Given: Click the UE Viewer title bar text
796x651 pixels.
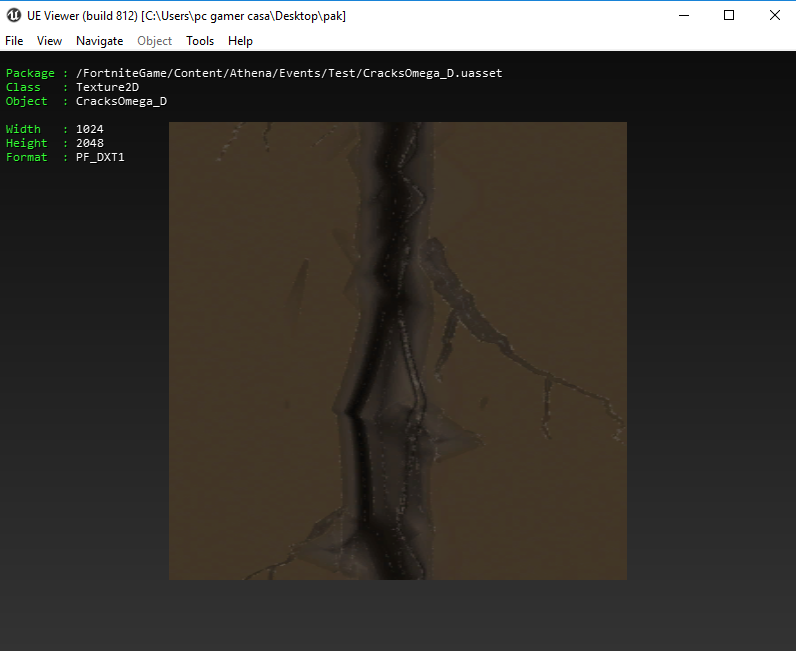Looking at the screenshot, I should tap(186, 16).
